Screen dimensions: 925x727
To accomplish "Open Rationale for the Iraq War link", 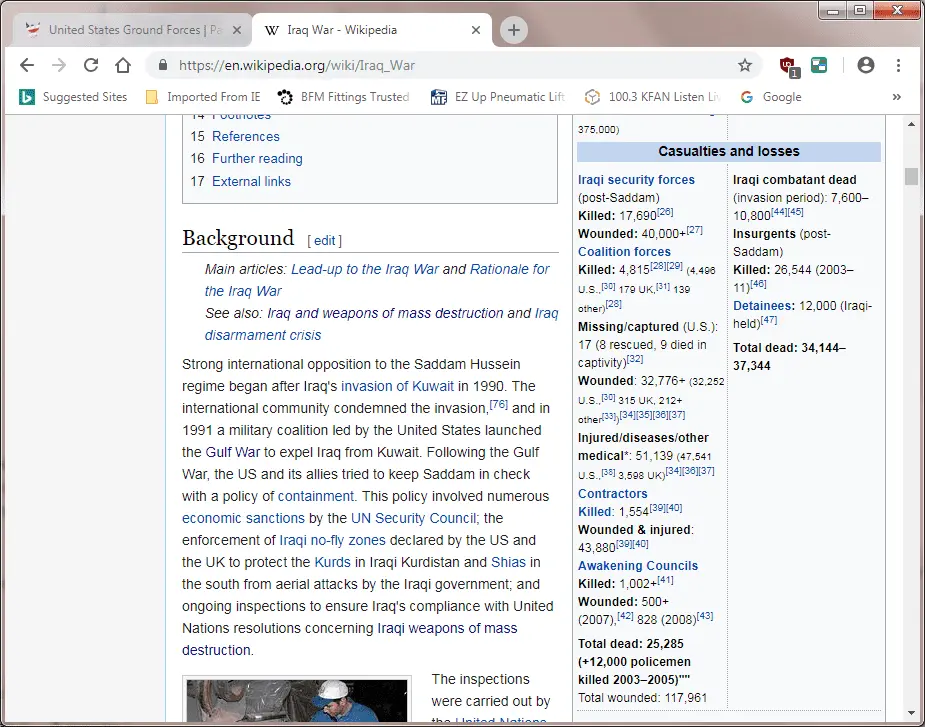I will click(378, 280).
